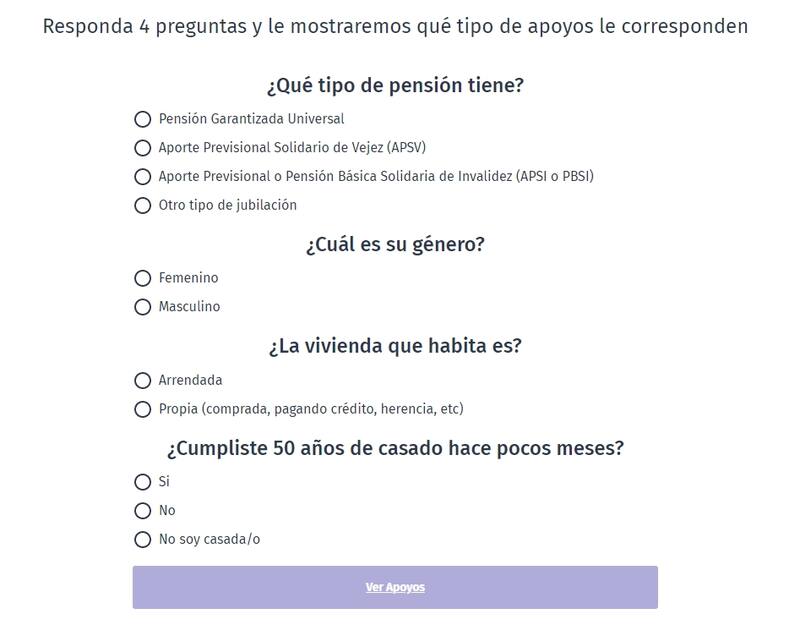
Task: Mark the housing as Arrendada
Action: coord(142,380)
